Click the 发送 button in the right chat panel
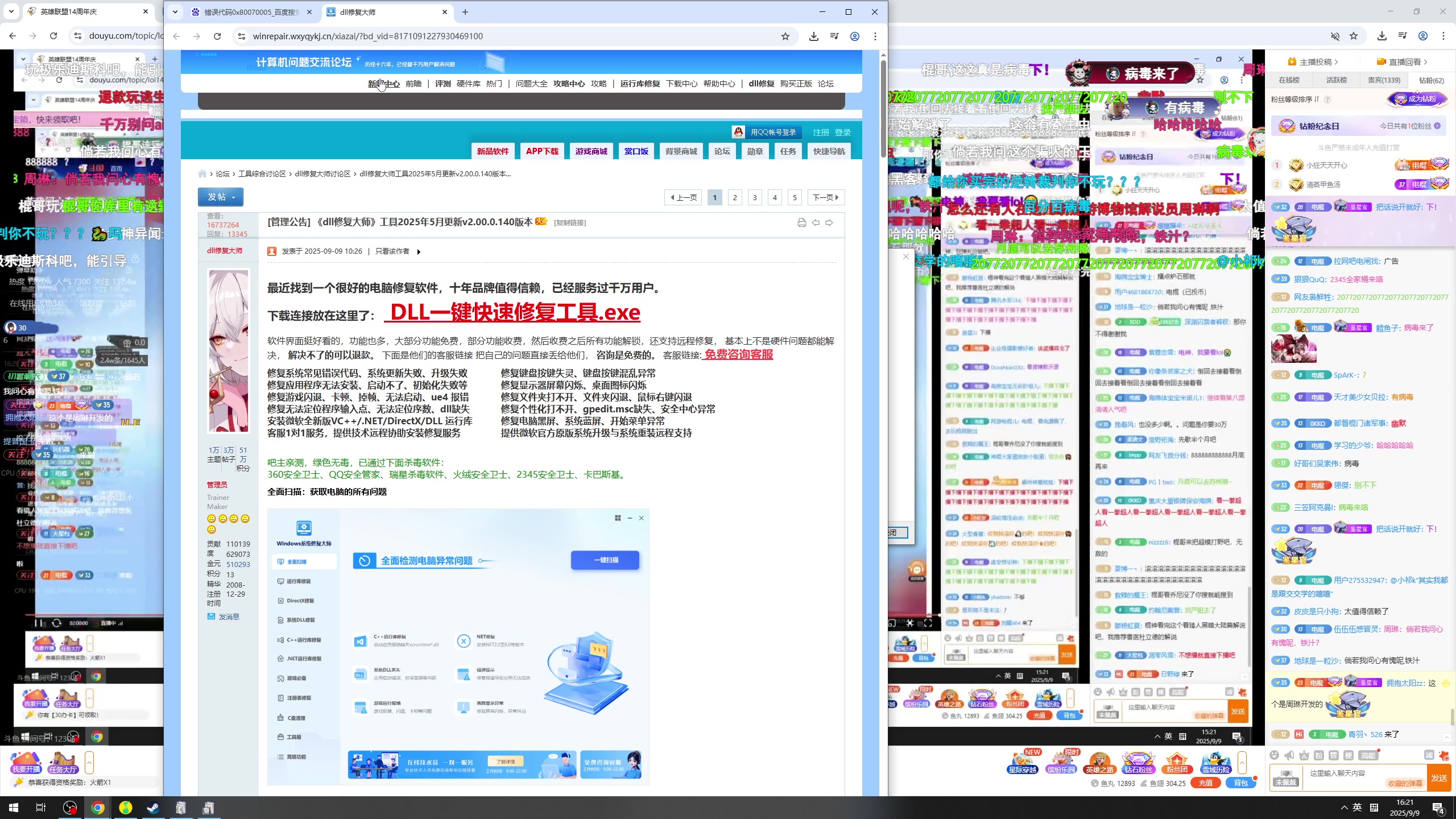 tap(1440, 778)
